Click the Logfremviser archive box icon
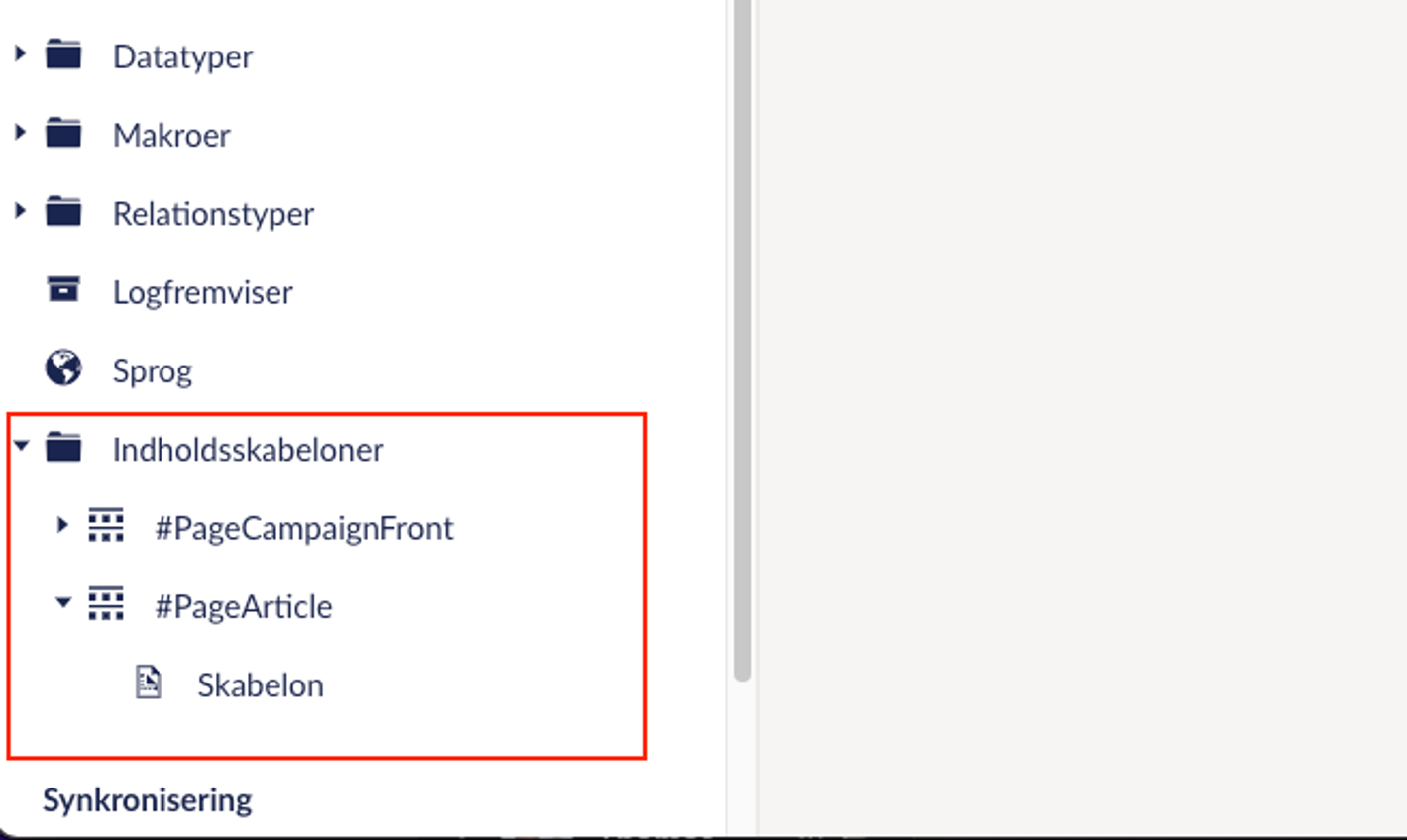 click(63, 290)
